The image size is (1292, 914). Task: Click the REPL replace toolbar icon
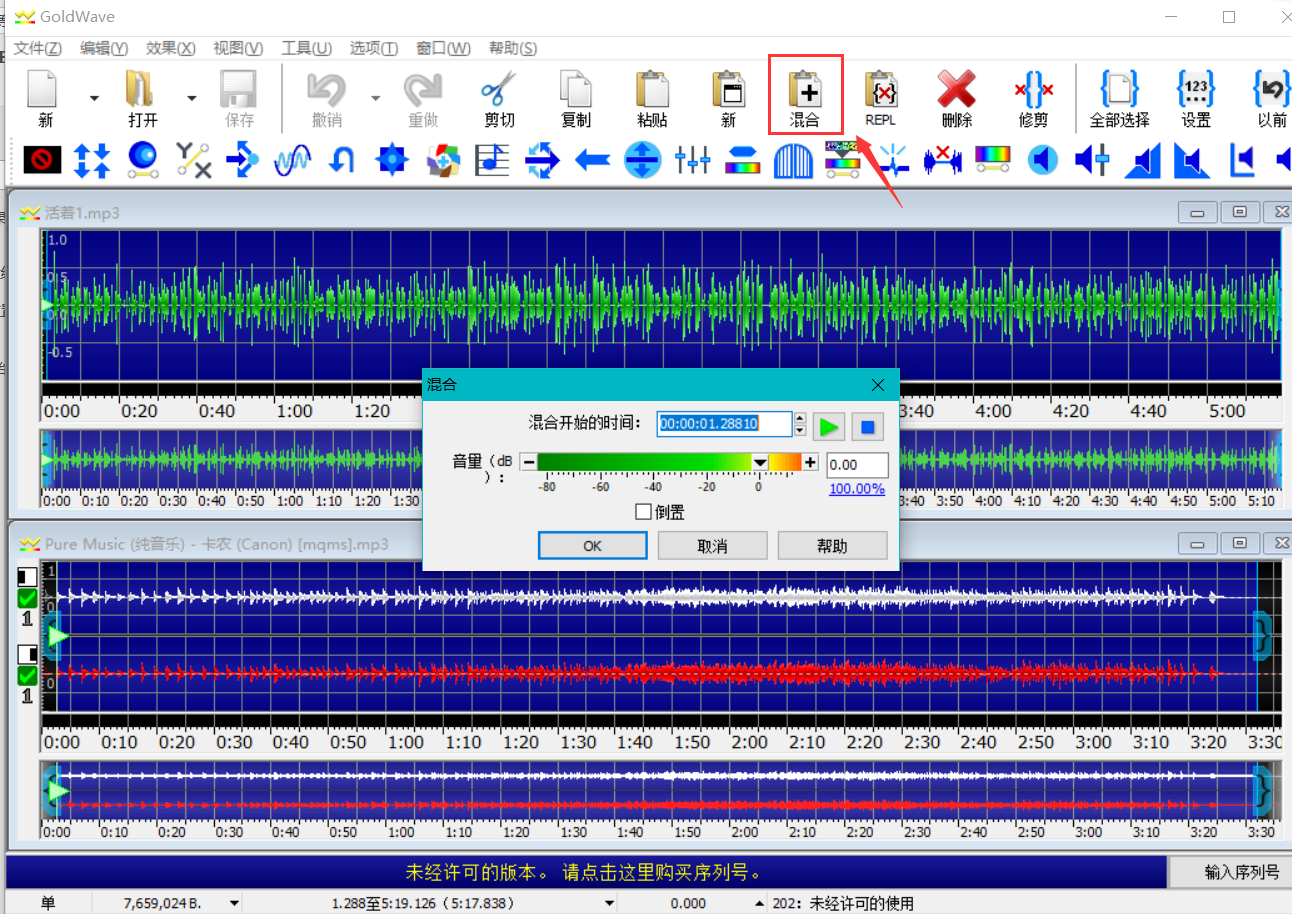pyautogui.click(x=880, y=94)
